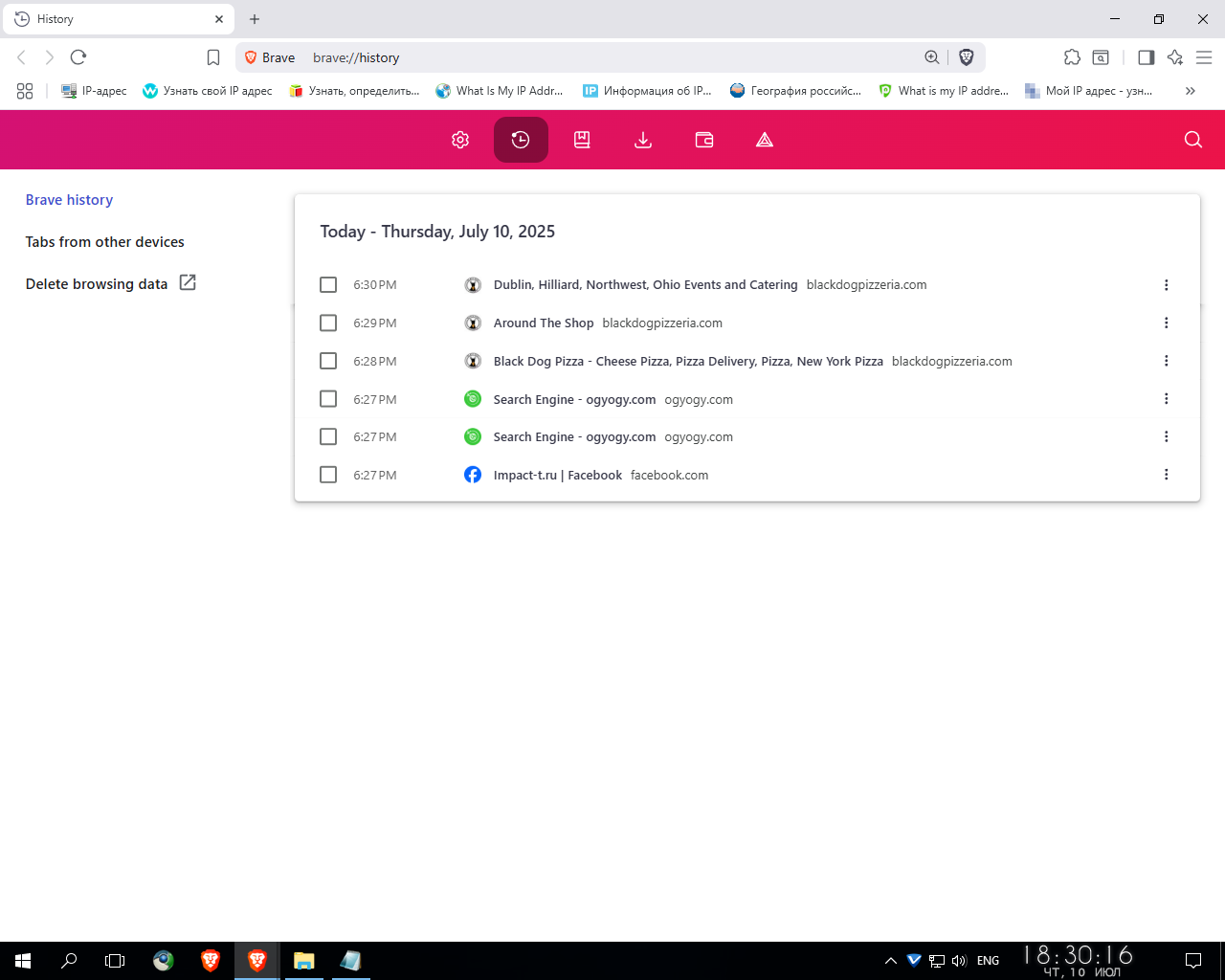Screen dimensions: 1225x980
Task: Check the Around The Shop entry checkbox
Action: point(328,323)
